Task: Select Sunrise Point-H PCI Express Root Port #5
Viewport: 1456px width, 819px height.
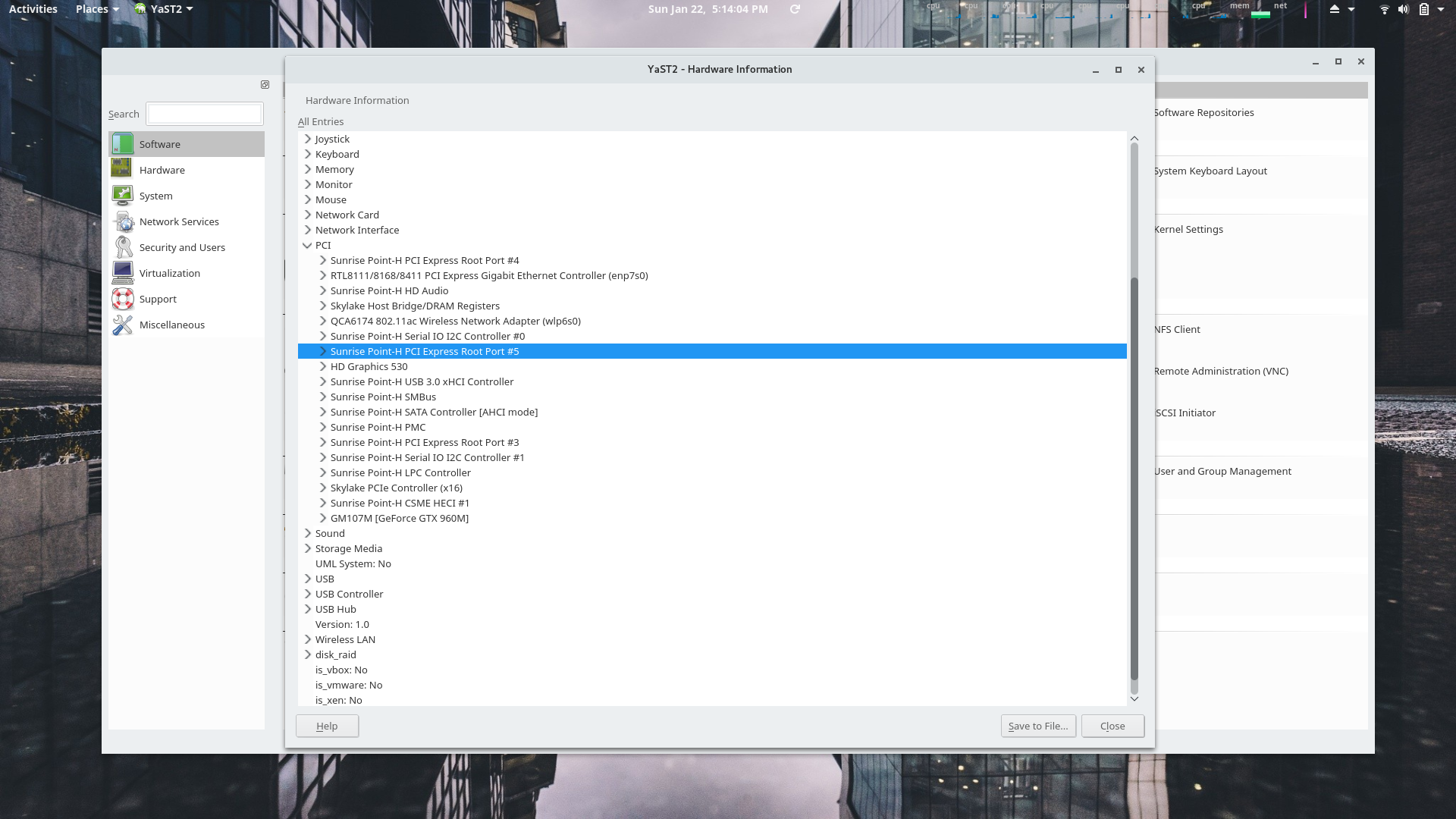Action: pos(712,351)
